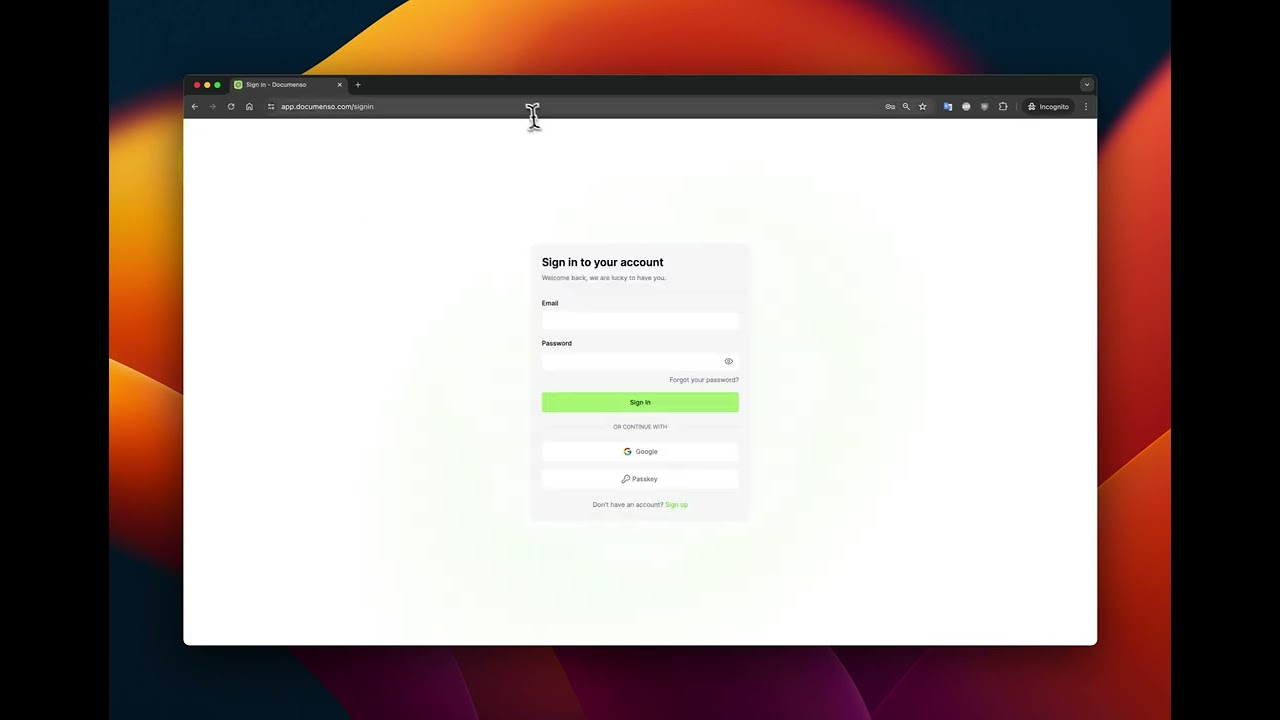Click the shield extension icon
The height and width of the screenshot is (720, 1280).
click(x=984, y=107)
